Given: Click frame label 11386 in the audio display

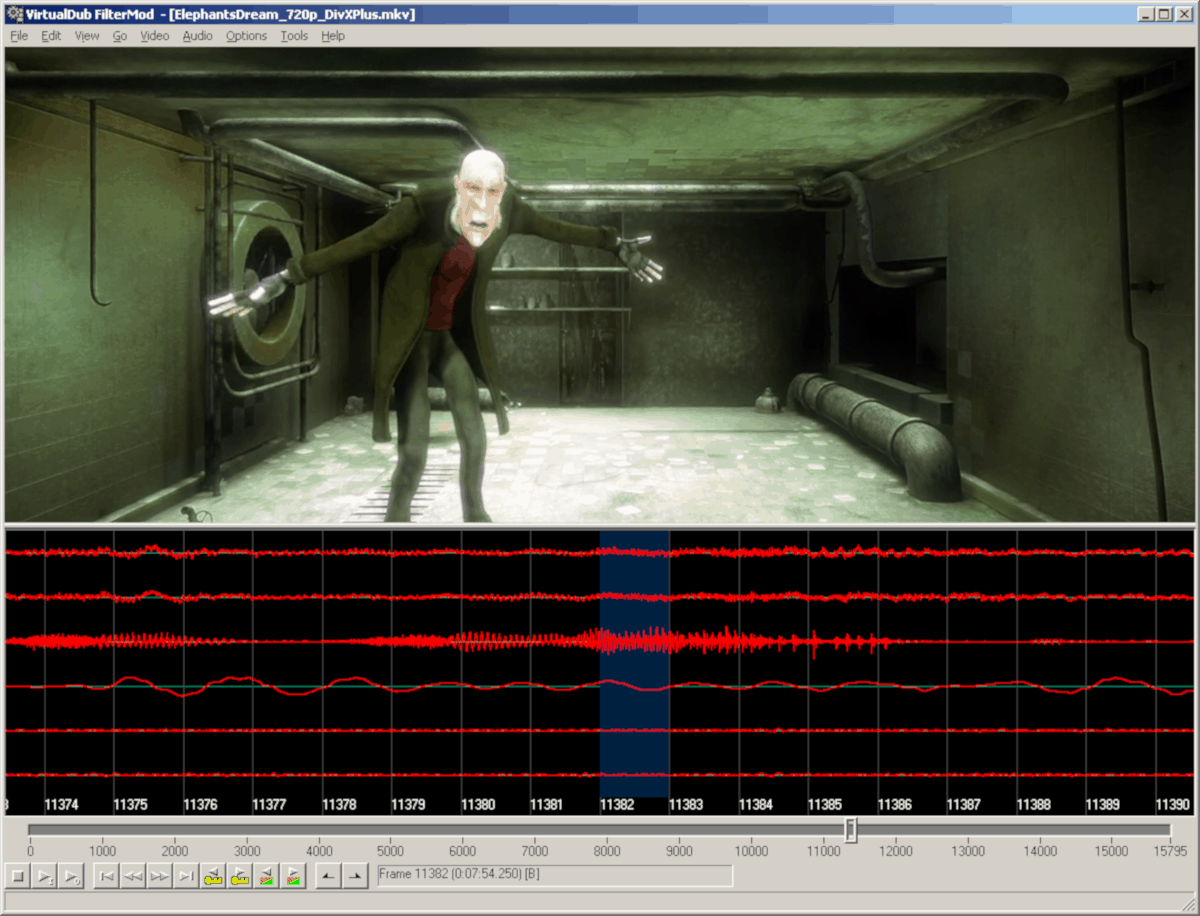Looking at the screenshot, I should (896, 804).
